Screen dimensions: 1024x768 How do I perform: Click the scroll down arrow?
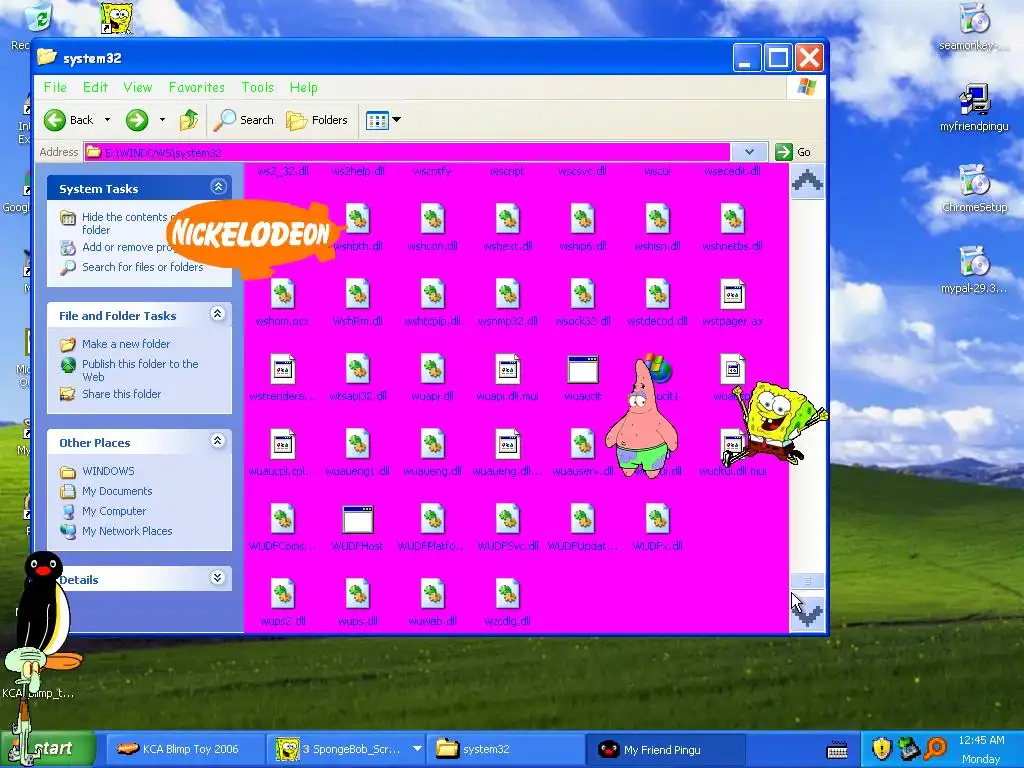(x=807, y=614)
